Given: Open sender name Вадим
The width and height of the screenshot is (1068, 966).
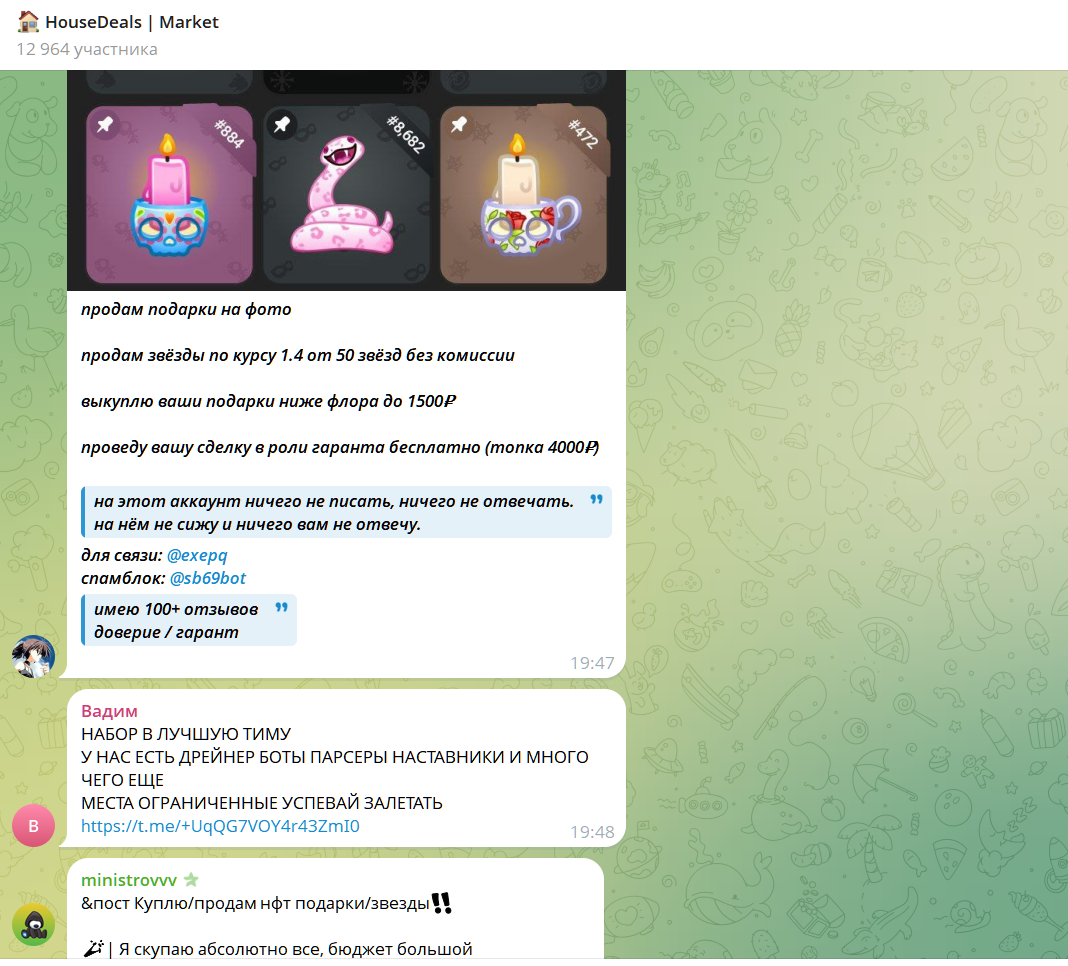Looking at the screenshot, I should click(x=109, y=711).
